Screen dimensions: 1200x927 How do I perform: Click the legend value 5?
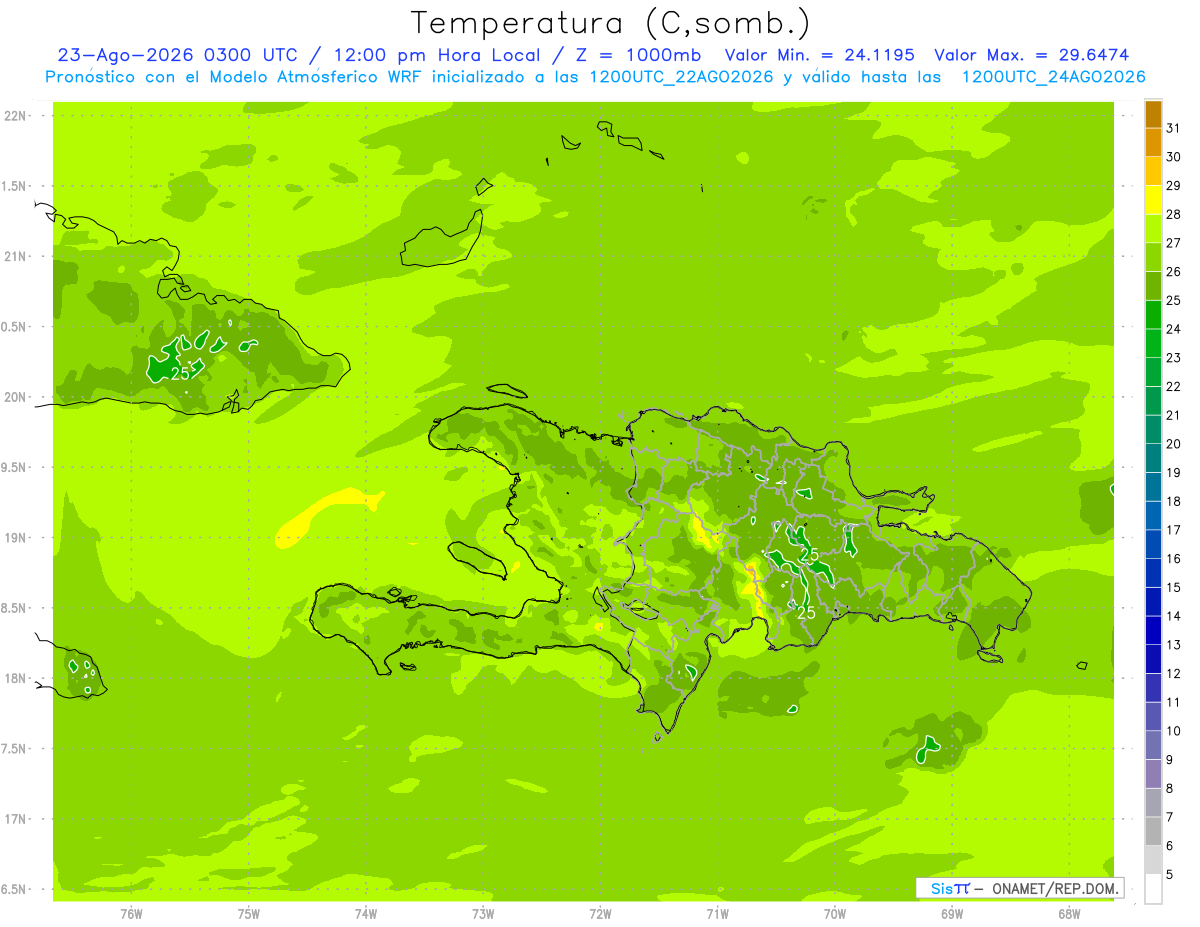(x=1170, y=876)
